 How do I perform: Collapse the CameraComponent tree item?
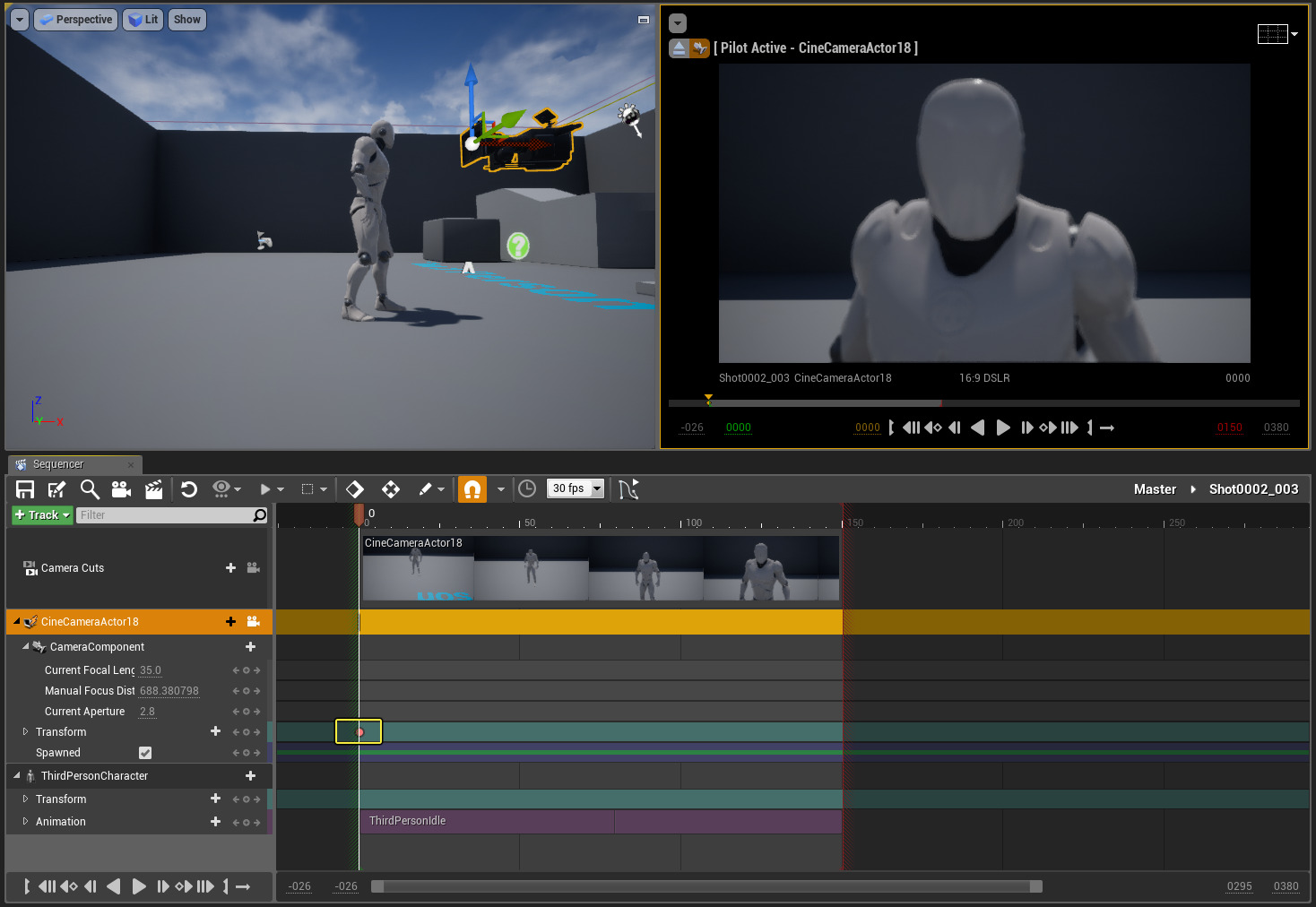click(25, 646)
